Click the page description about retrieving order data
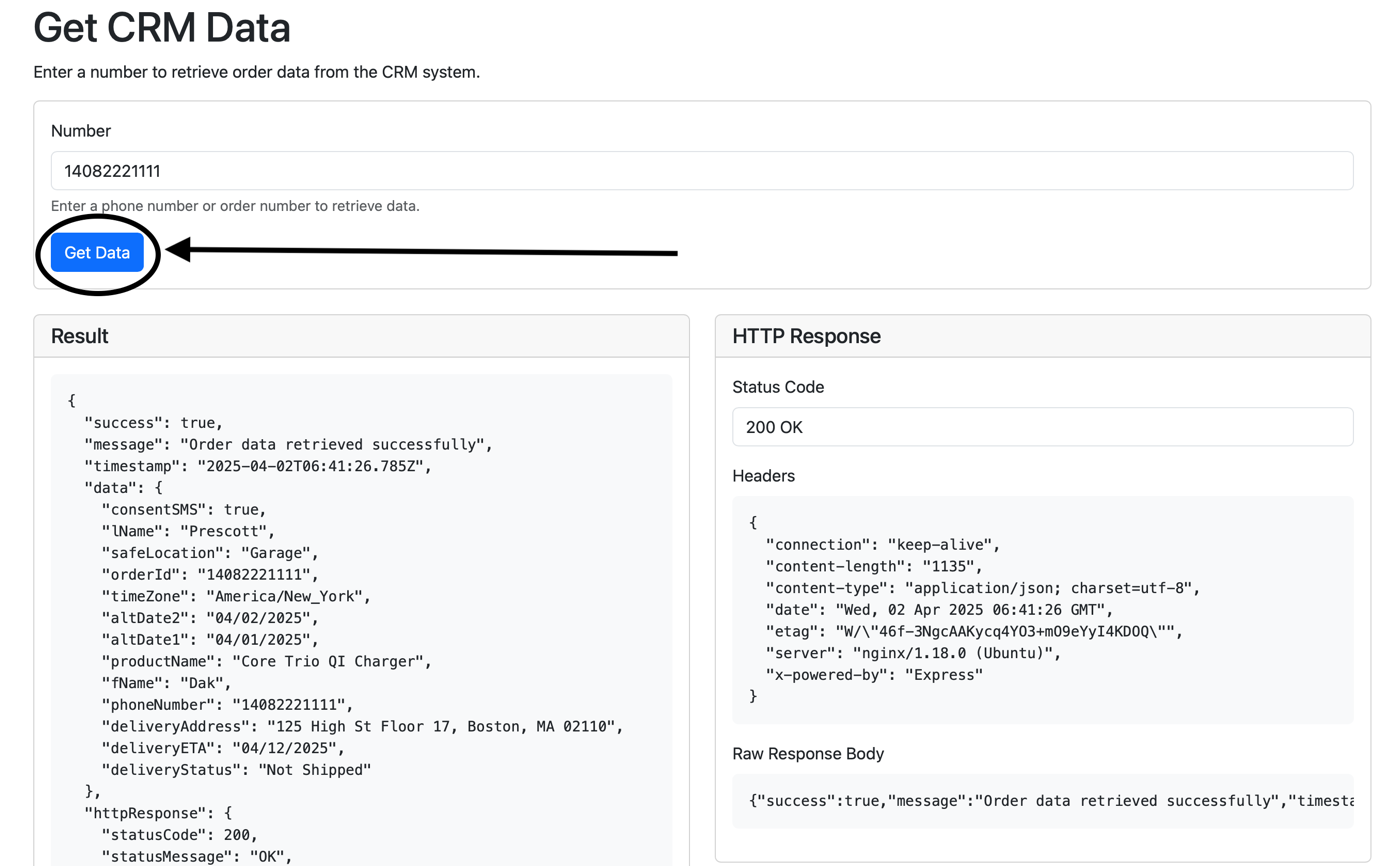 point(257,73)
